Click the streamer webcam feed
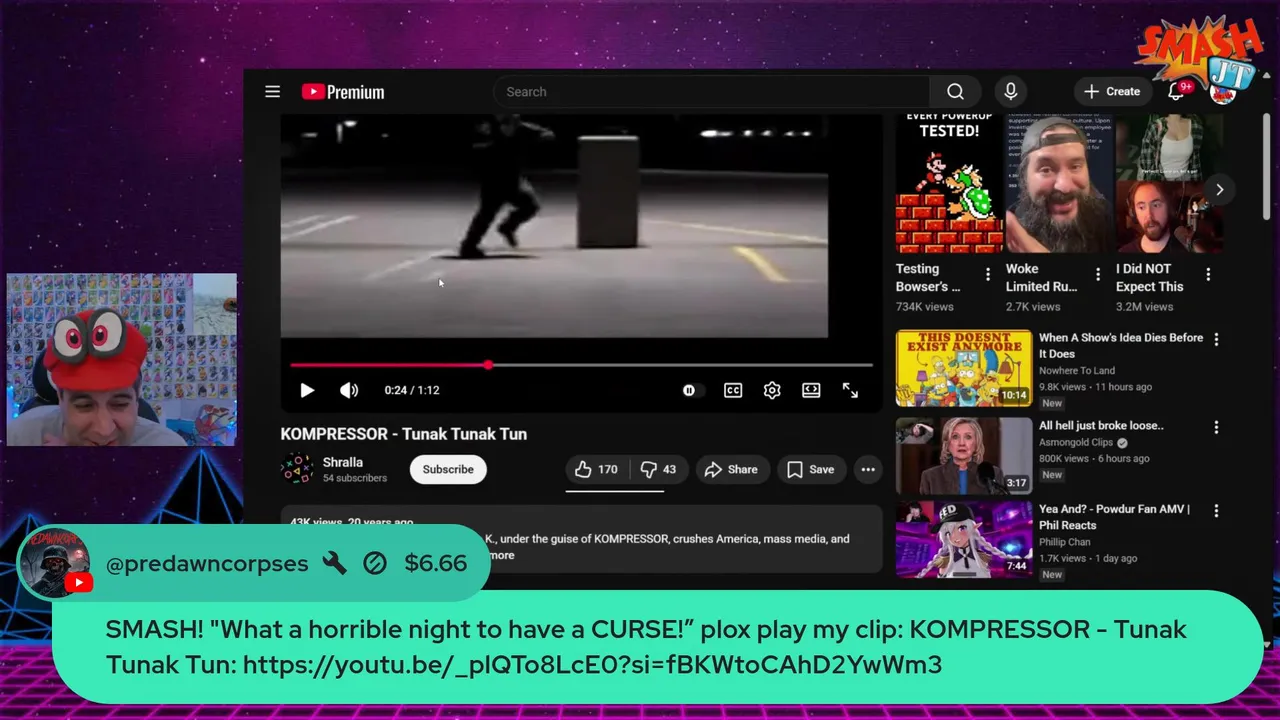1280x720 pixels. point(122,360)
